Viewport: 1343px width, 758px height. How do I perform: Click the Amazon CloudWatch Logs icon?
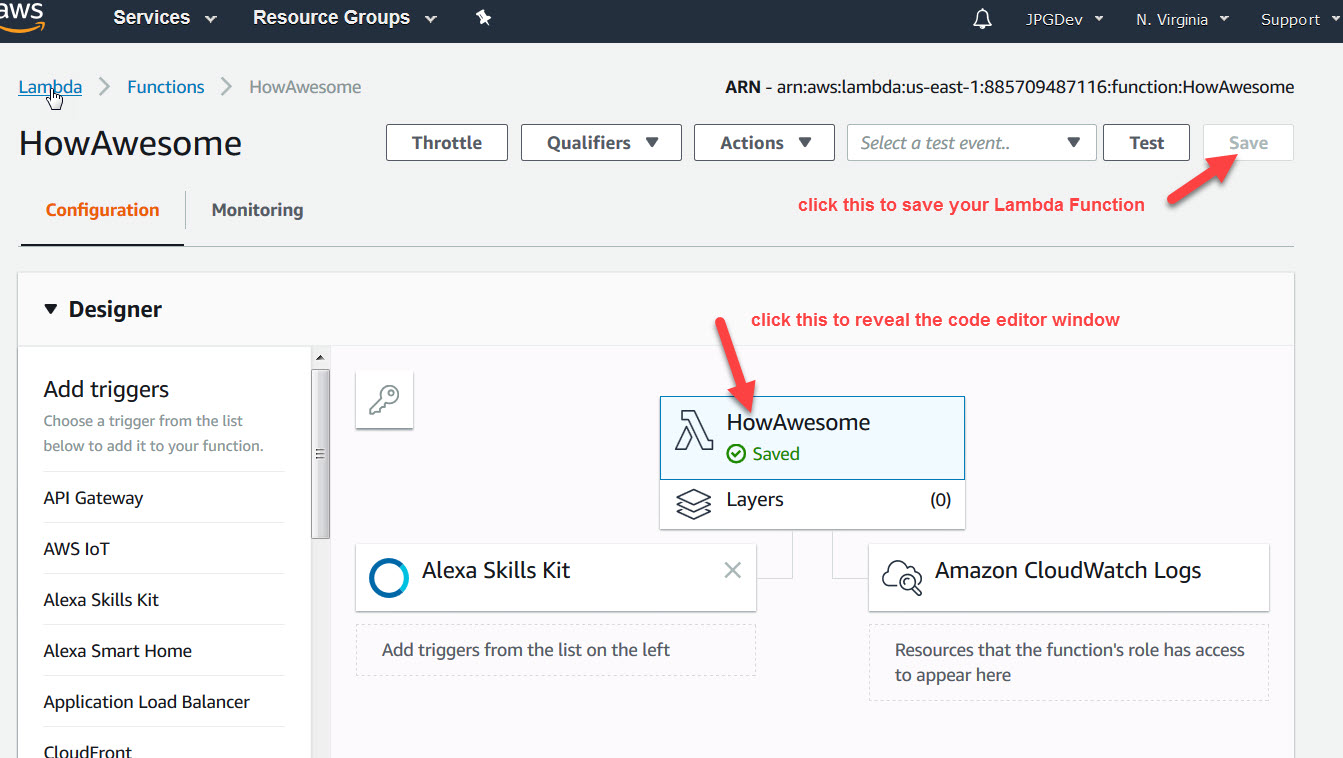tap(901, 577)
